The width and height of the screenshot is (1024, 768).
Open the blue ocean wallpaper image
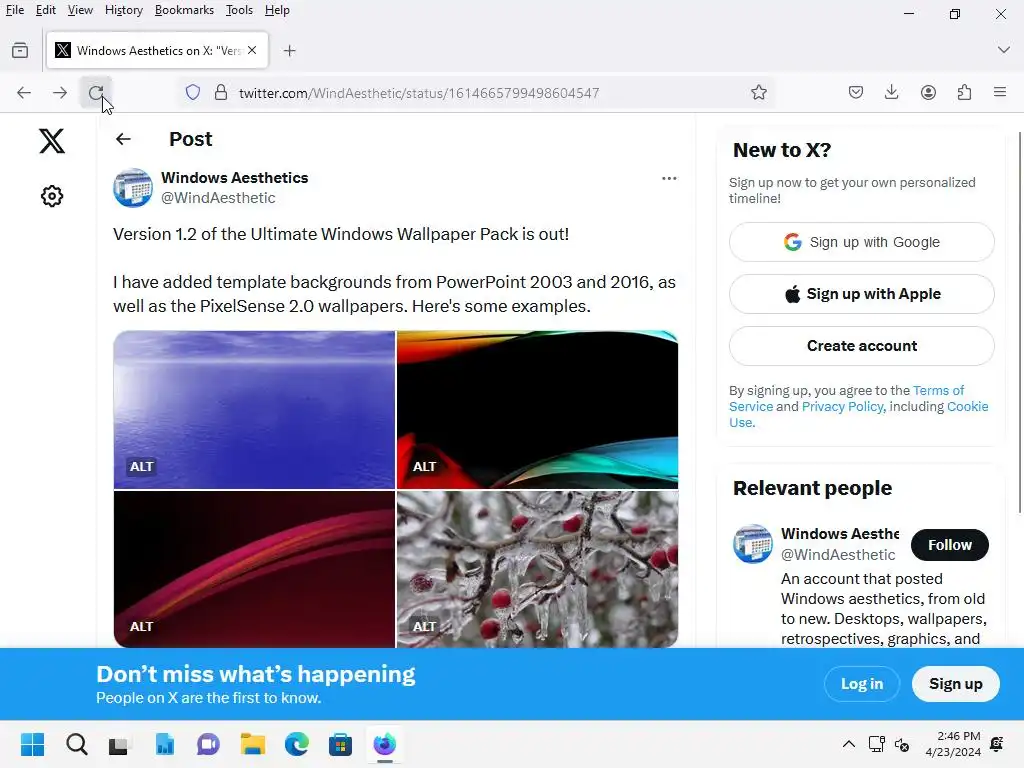pyautogui.click(x=254, y=409)
